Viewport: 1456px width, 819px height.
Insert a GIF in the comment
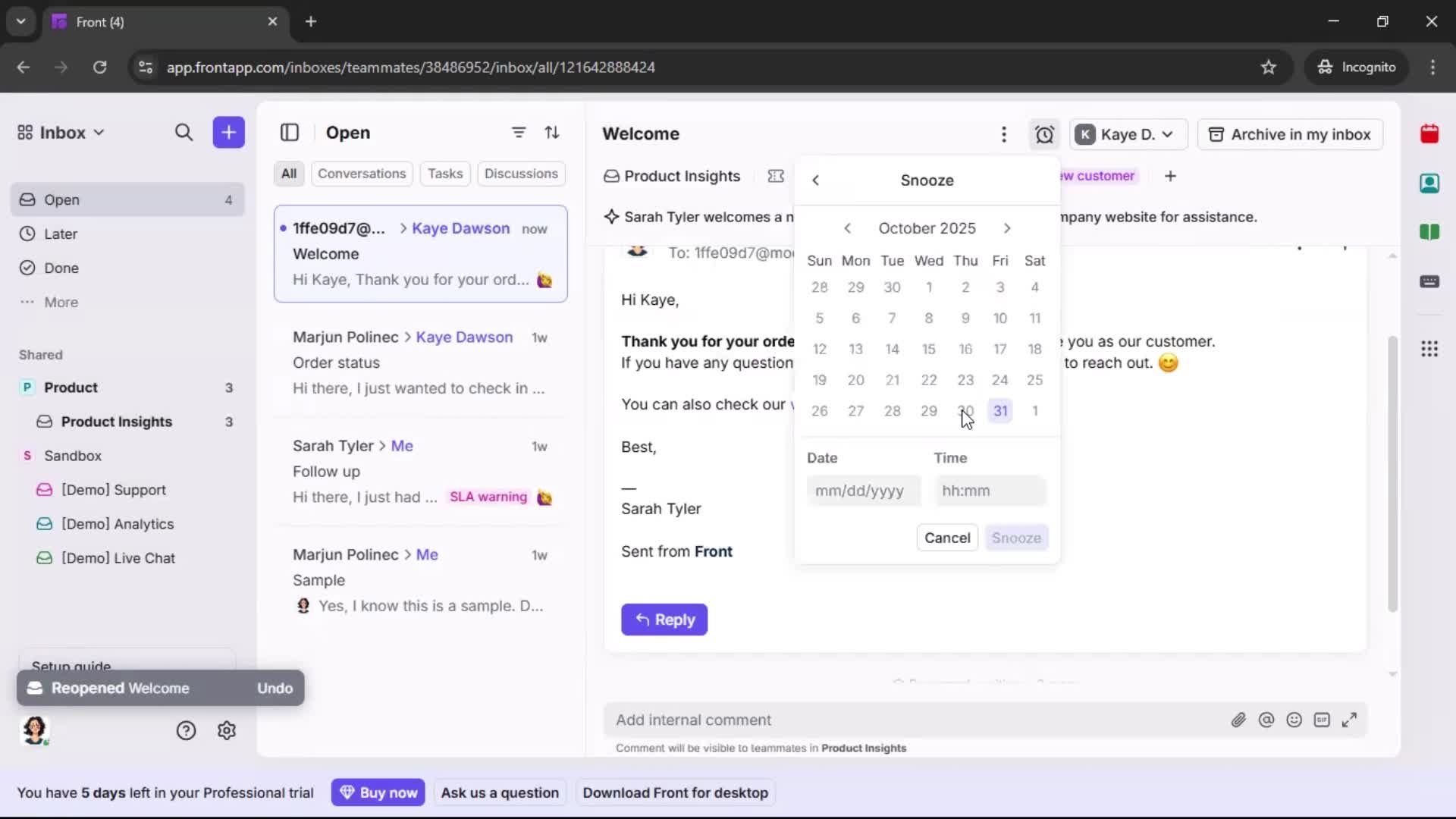click(1323, 720)
